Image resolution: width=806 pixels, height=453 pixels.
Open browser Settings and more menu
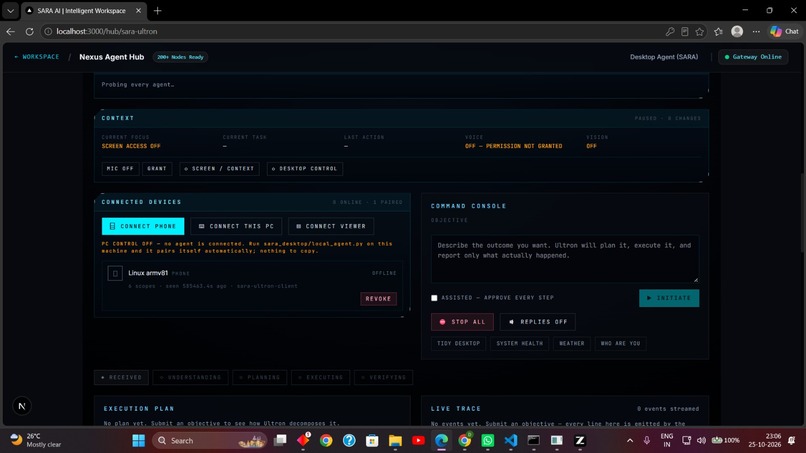[756, 31]
